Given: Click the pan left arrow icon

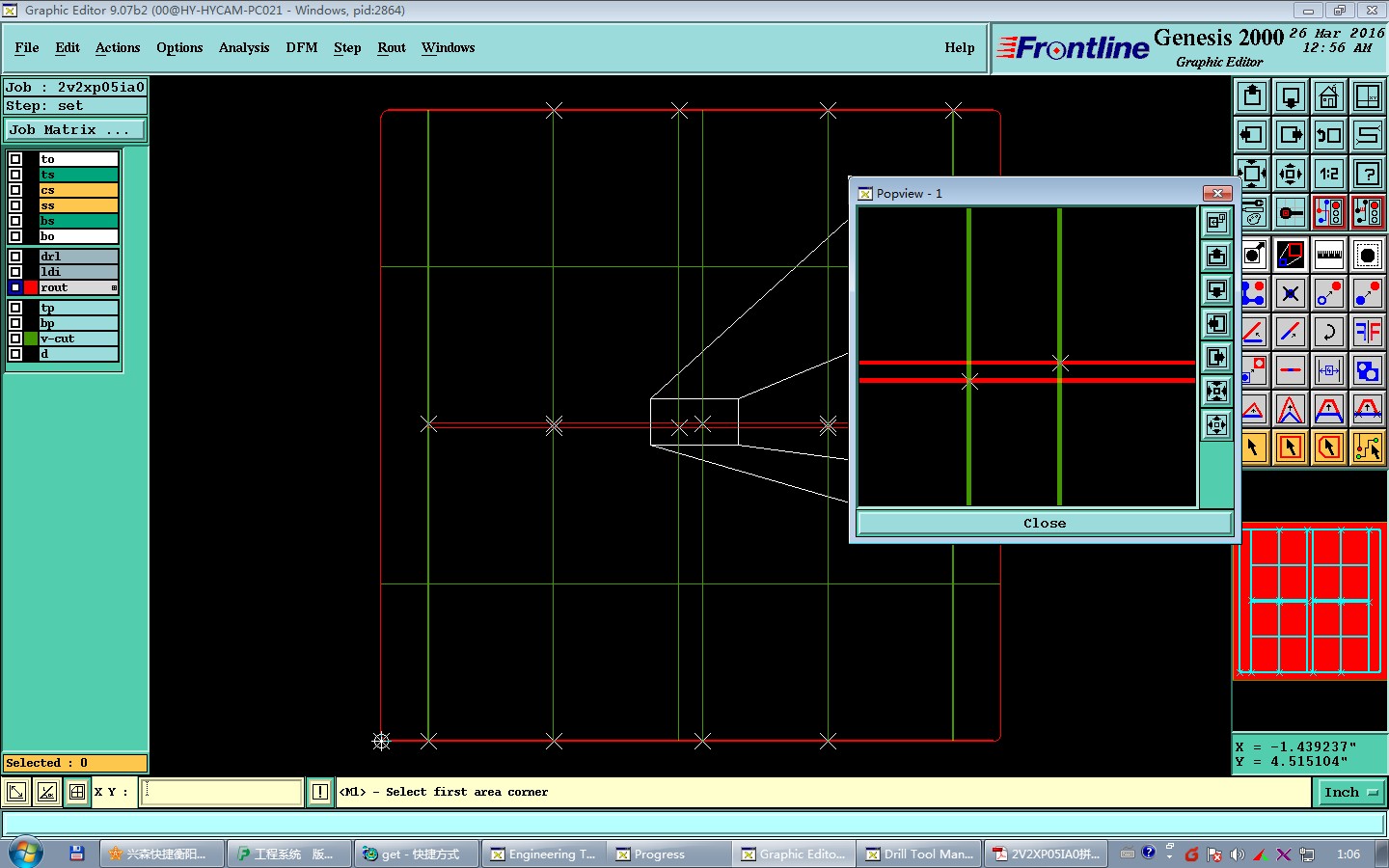Looking at the screenshot, I should (1252, 135).
